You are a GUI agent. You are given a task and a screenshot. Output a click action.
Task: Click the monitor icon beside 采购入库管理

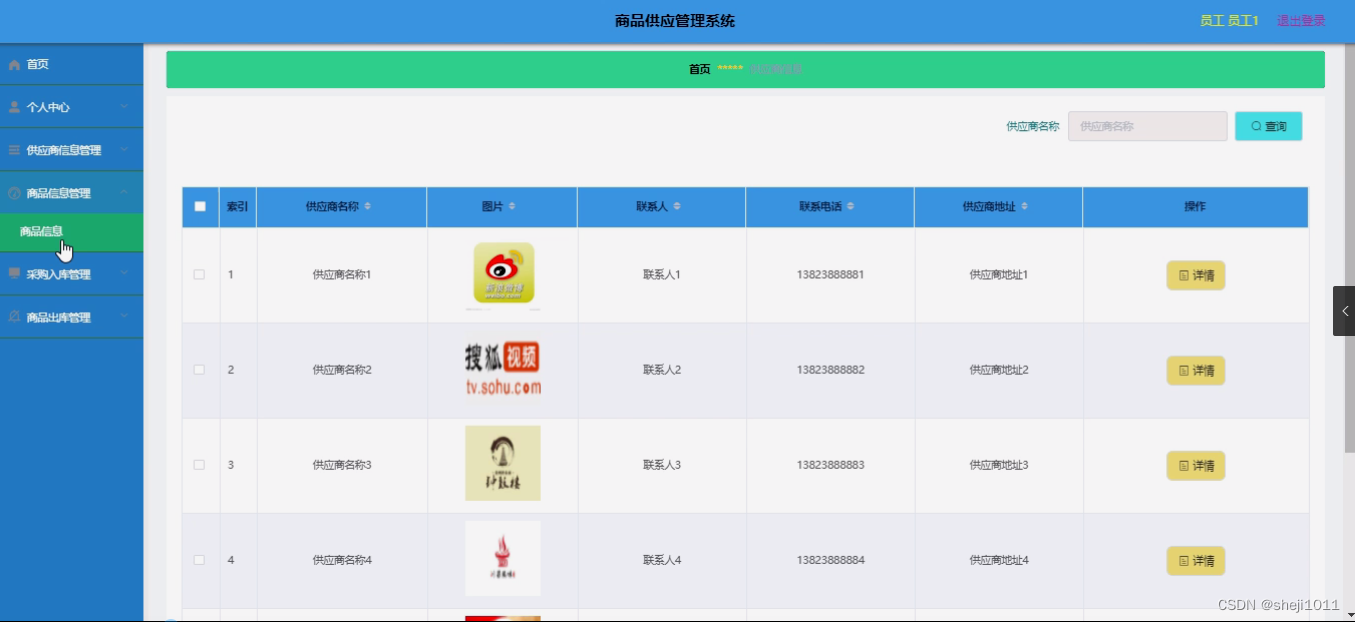13,273
